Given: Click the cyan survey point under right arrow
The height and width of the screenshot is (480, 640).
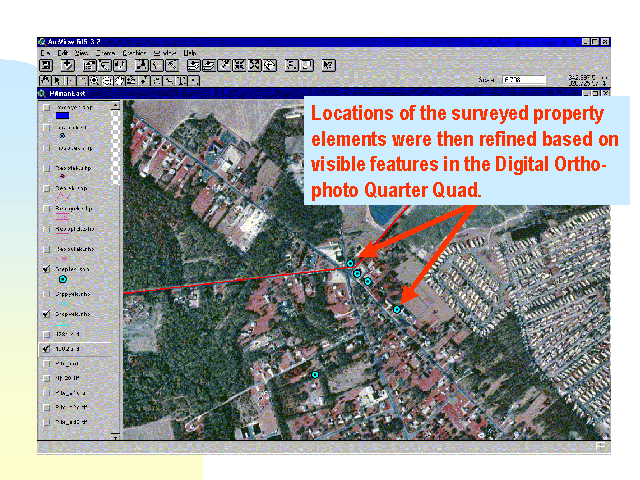Looking at the screenshot, I should coord(397,310).
